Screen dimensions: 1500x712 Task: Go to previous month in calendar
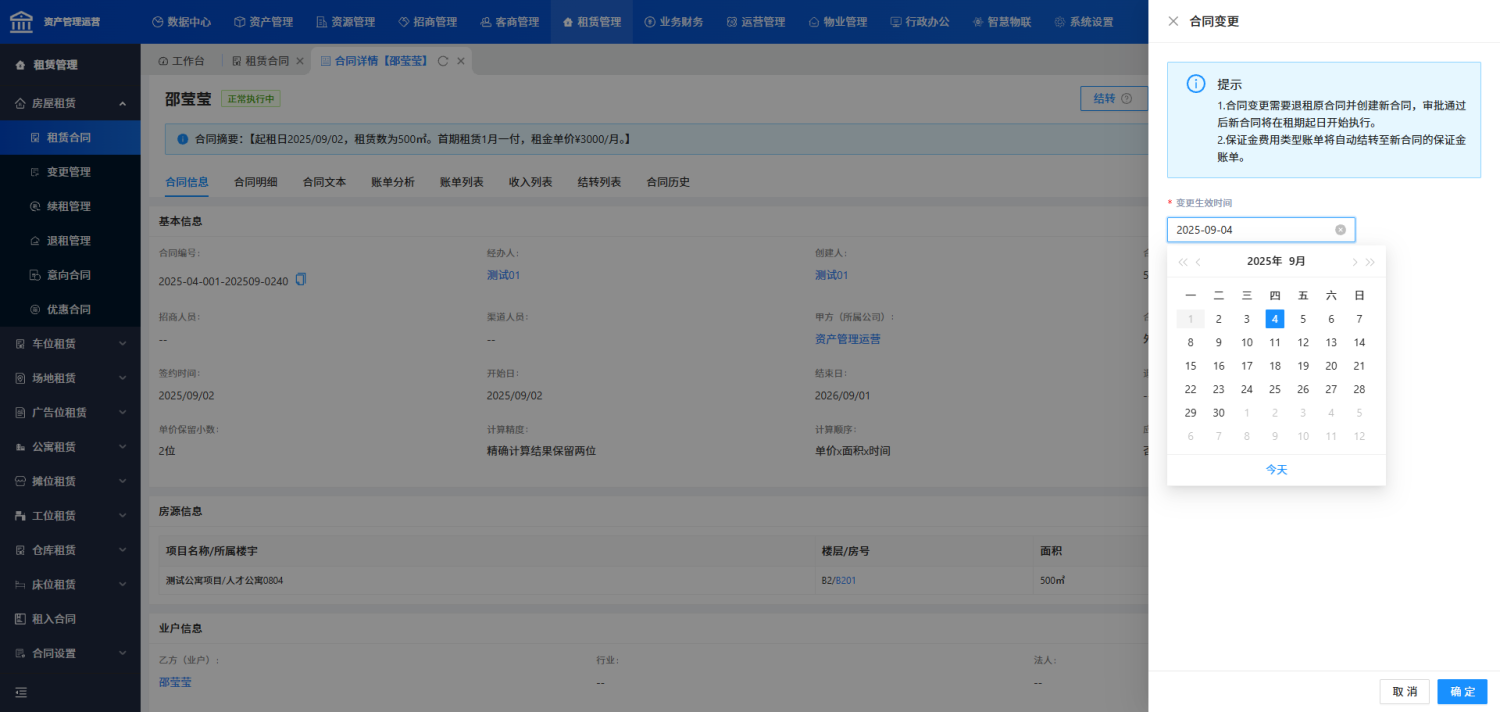tap(1199, 262)
